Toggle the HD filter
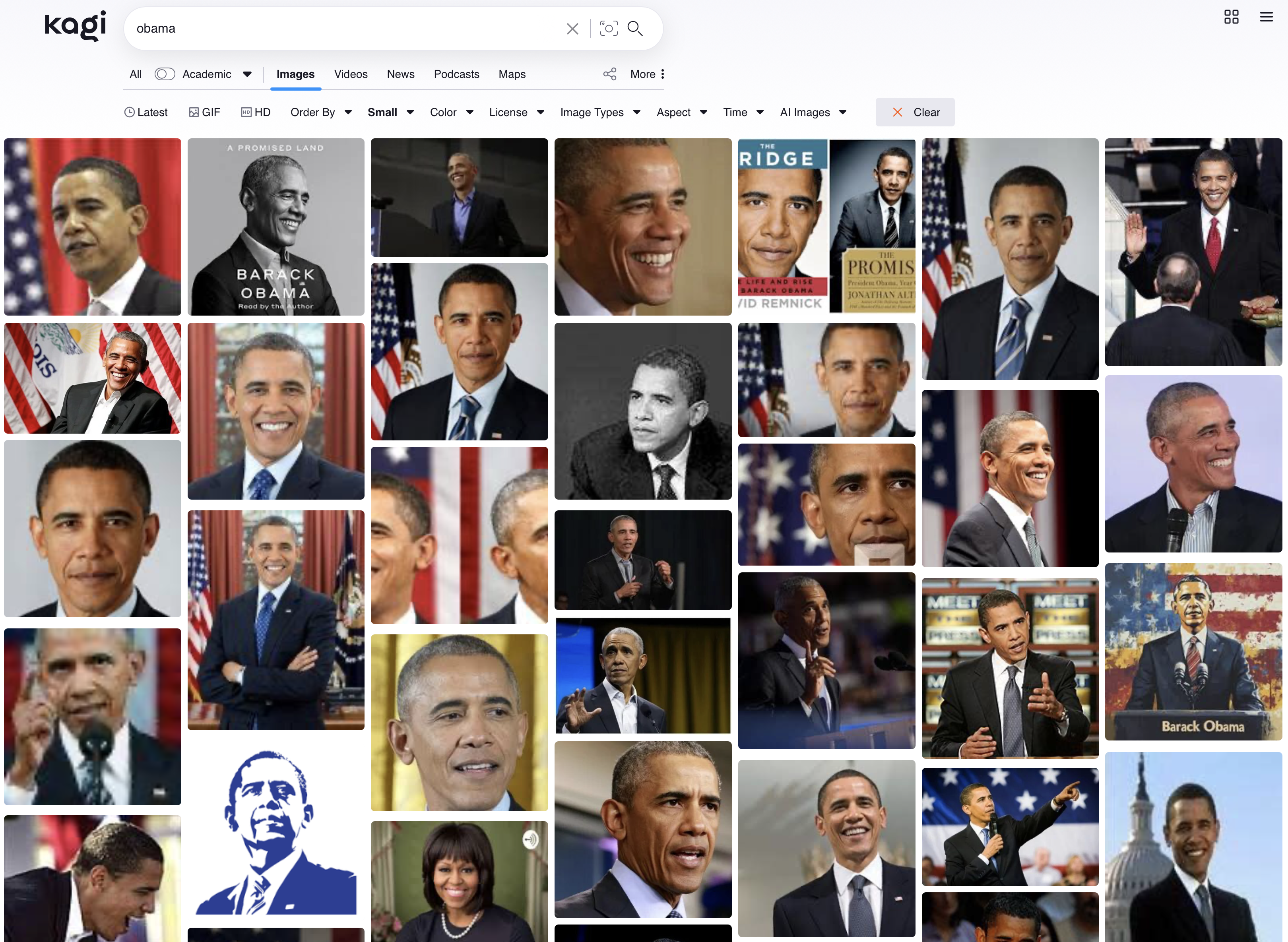Screen dimensions: 1288x942 [256, 112]
